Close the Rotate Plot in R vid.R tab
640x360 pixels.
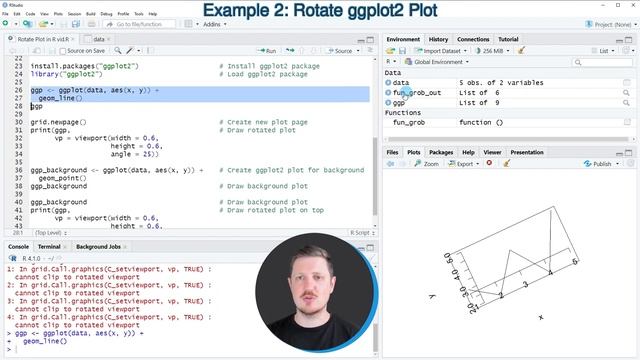pyautogui.click(x=73, y=39)
